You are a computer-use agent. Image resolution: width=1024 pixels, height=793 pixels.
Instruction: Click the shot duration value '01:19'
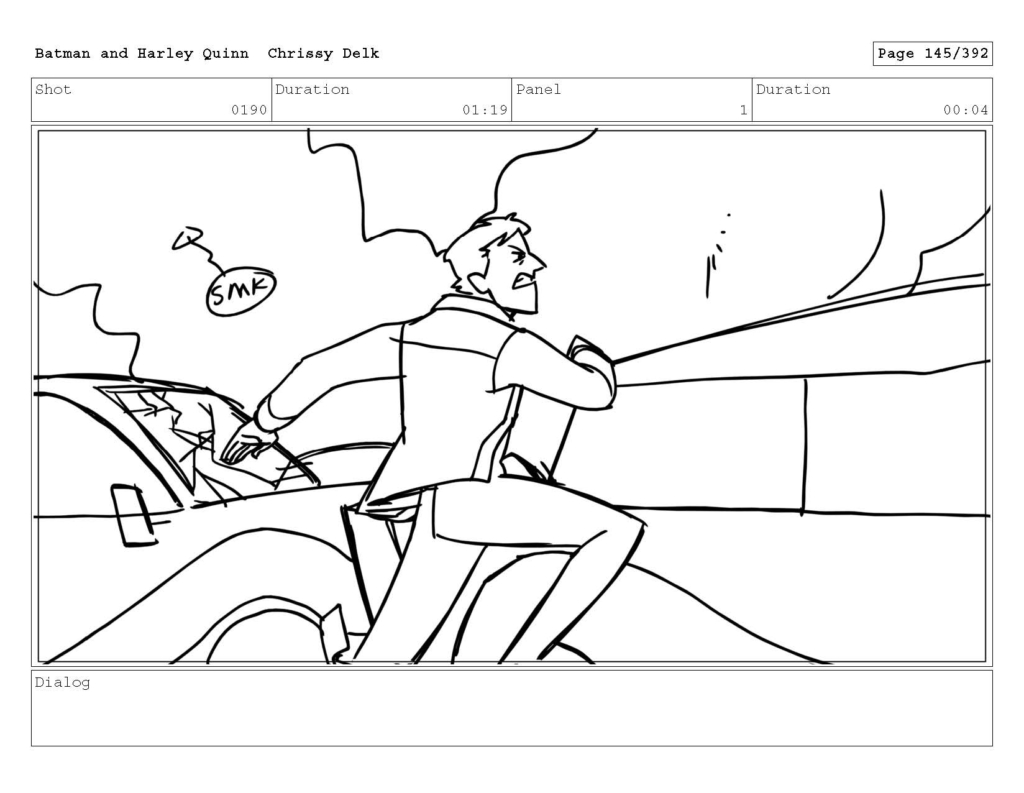(485, 110)
